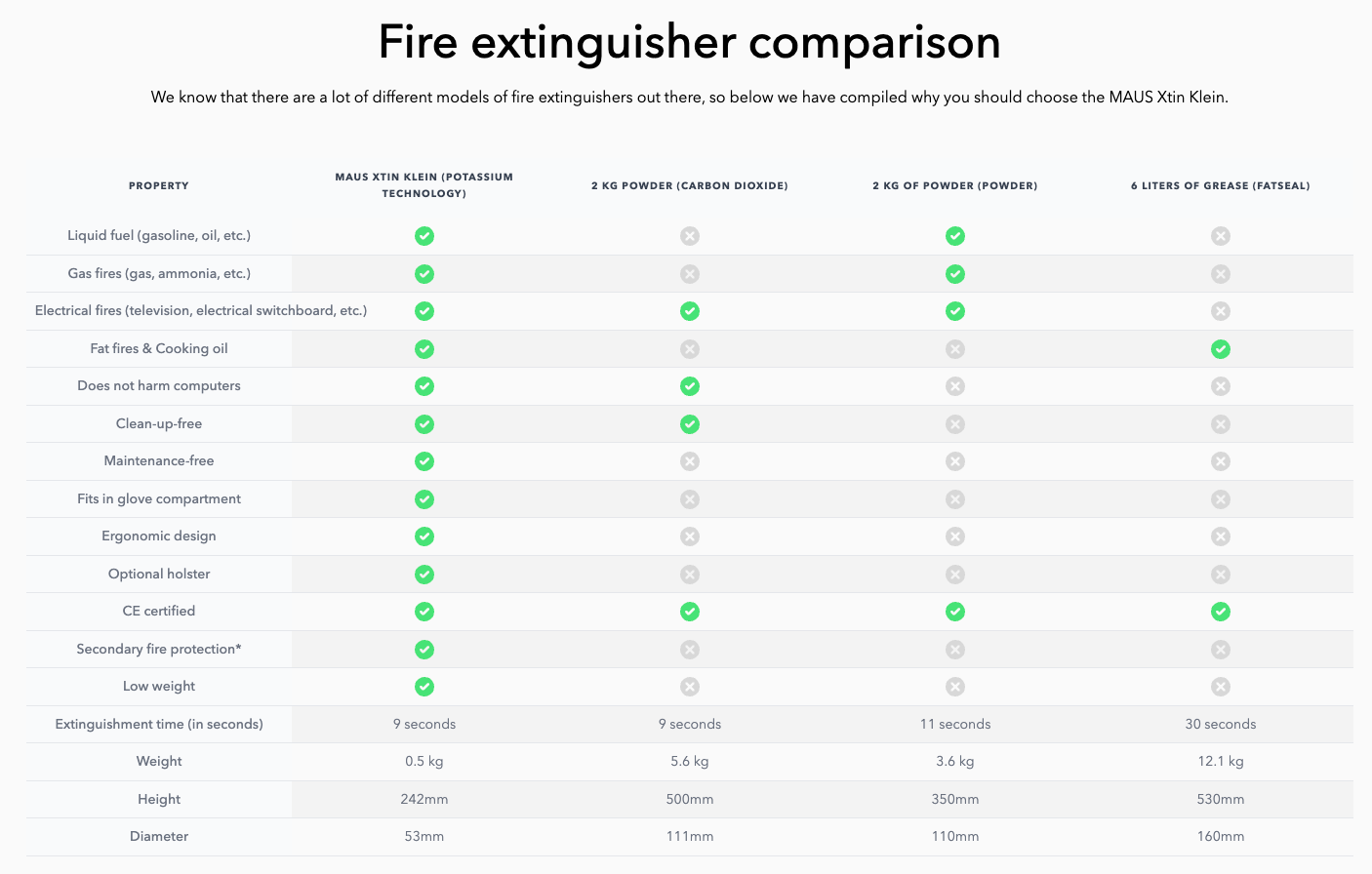Click the PROPERTY column header

(x=159, y=185)
